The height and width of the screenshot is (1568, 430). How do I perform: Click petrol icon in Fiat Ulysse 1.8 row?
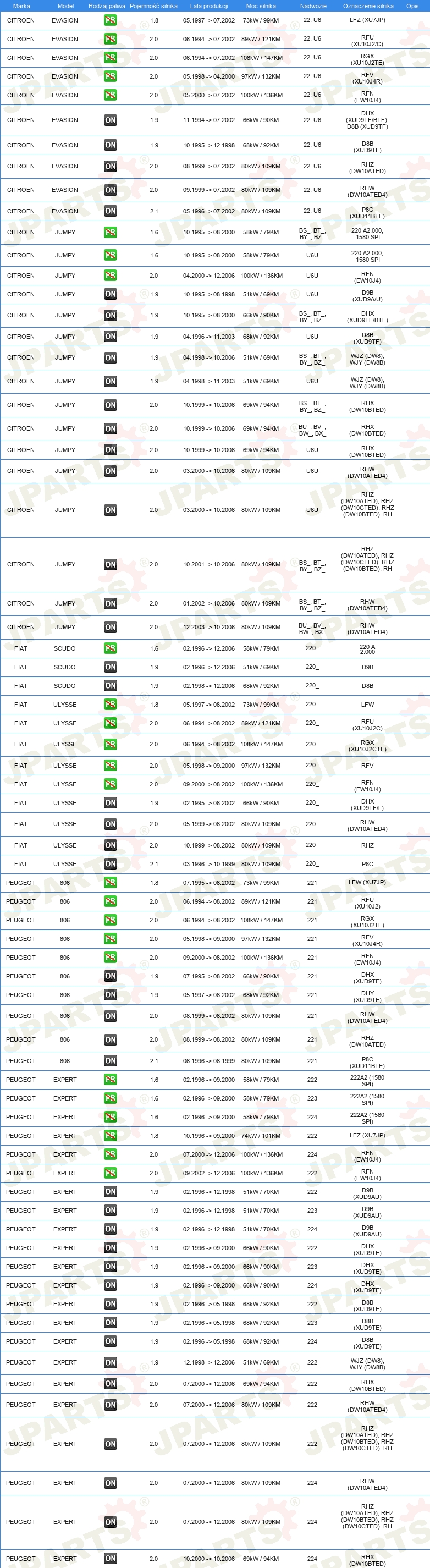coord(110,705)
